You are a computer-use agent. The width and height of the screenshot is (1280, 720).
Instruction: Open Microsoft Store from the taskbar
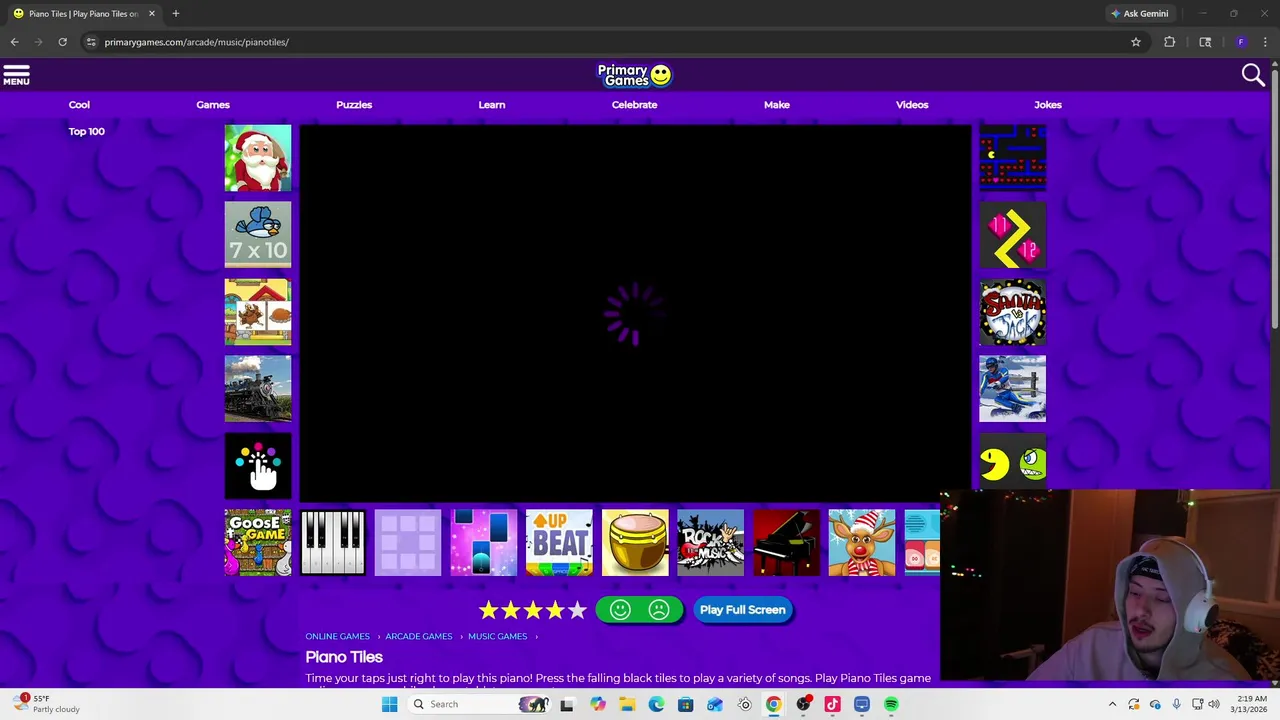(685, 704)
